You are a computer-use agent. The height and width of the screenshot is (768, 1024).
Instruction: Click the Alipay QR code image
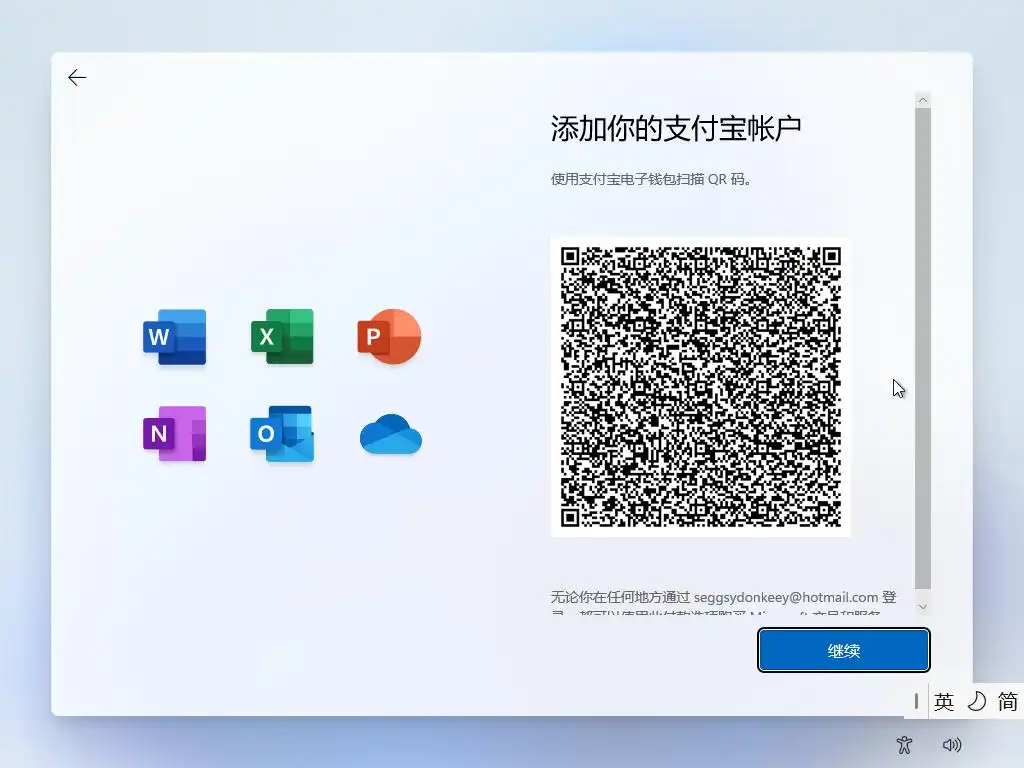701,387
